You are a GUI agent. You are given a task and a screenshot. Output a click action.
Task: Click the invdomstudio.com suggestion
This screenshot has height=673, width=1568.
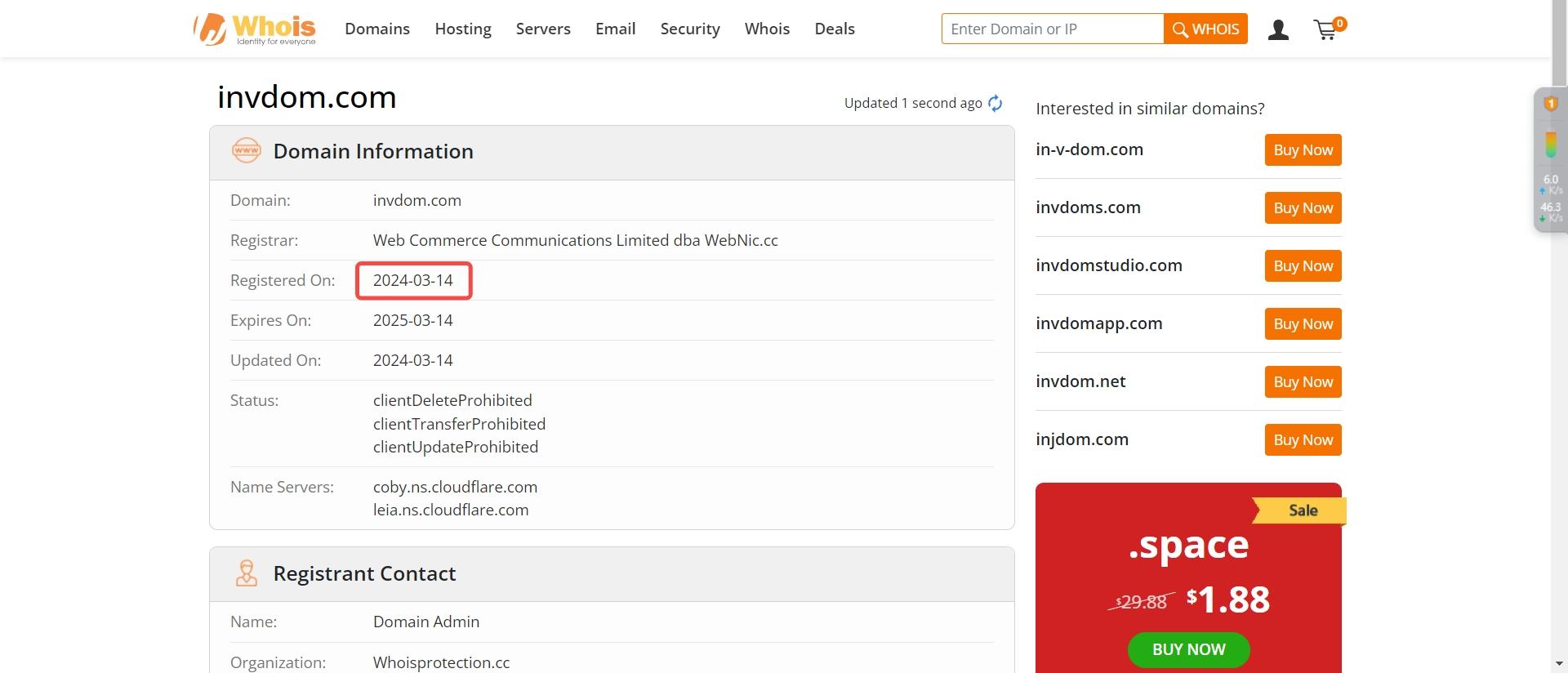tap(1109, 265)
